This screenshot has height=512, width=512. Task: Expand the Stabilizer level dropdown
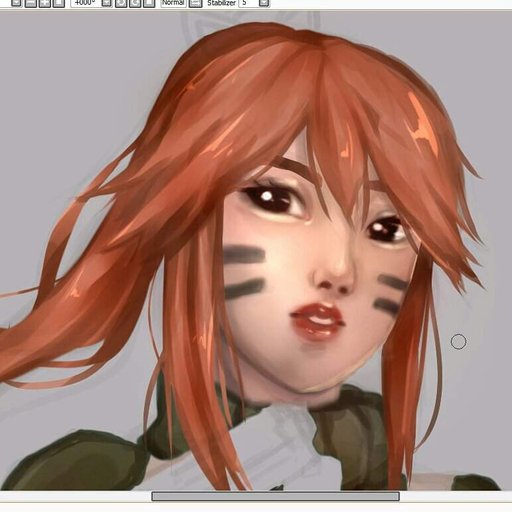pos(264,3)
